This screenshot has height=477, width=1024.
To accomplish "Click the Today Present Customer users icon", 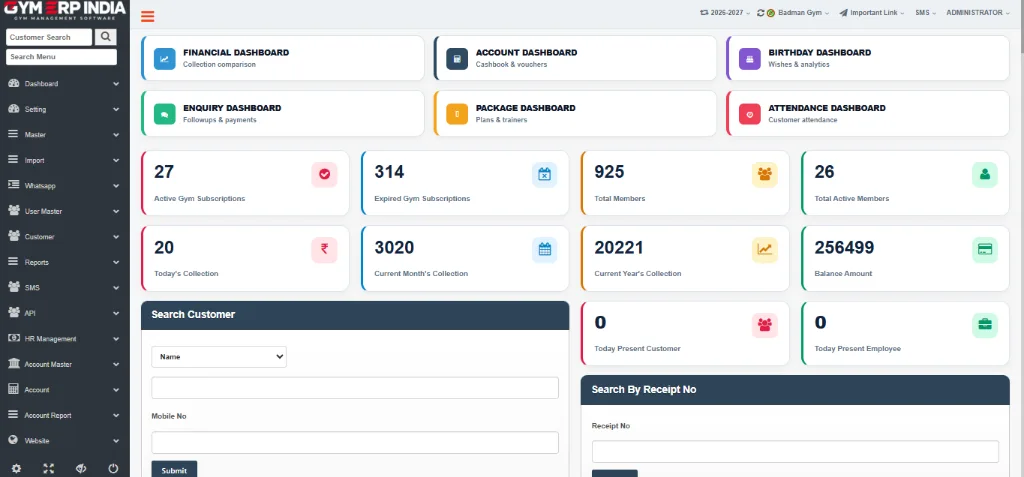I will click(765, 325).
